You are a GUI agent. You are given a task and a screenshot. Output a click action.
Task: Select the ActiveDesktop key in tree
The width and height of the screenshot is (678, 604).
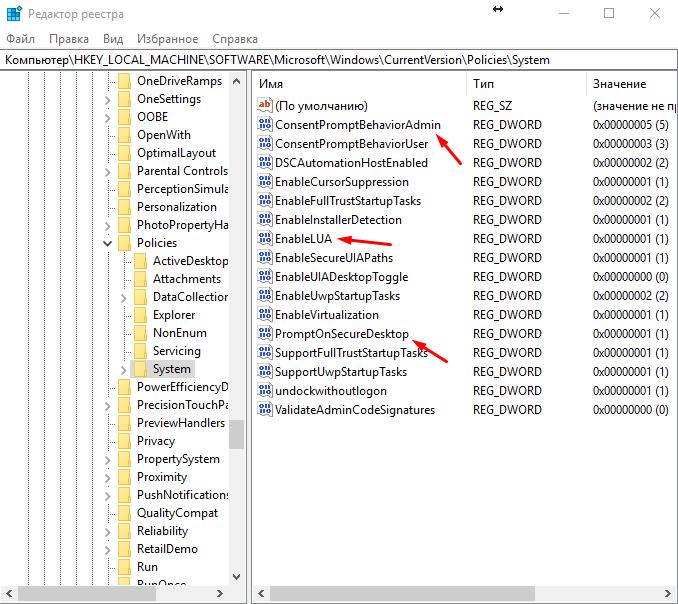[x=190, y=261]
